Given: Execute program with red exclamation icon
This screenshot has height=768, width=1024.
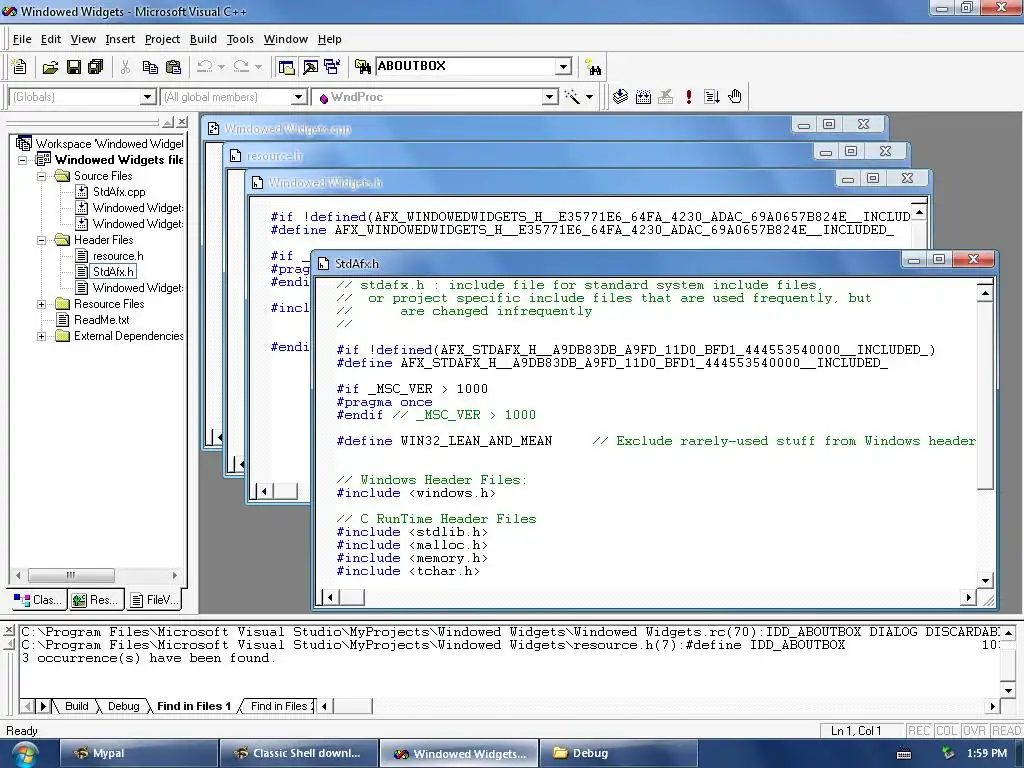Looking at the screenshot, I should [688, 97].
